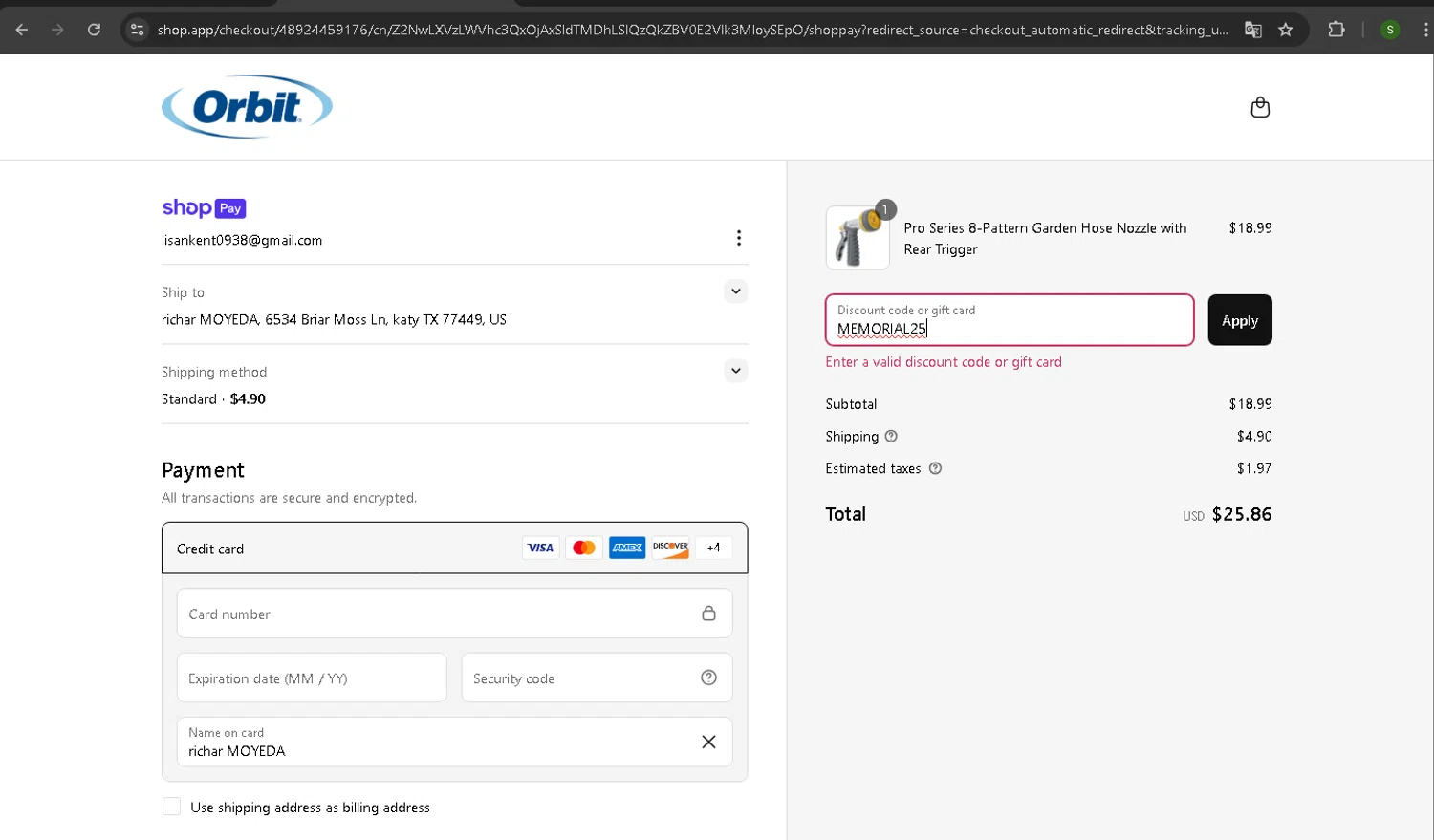Bookmark this page with the star icon

pos(1286,30)
